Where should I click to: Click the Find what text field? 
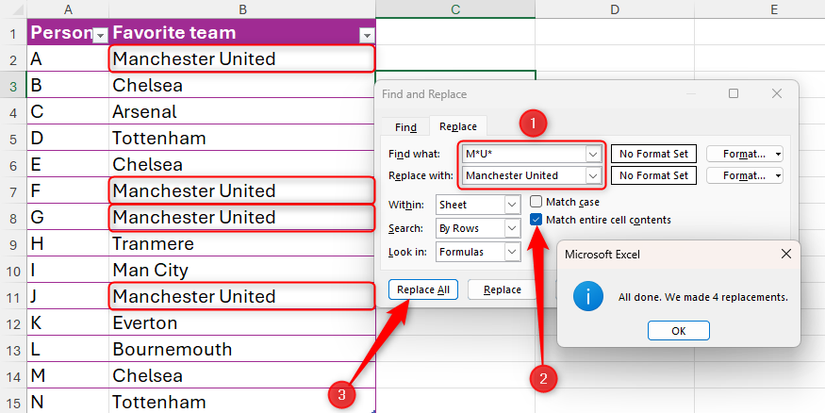point(524,154)
